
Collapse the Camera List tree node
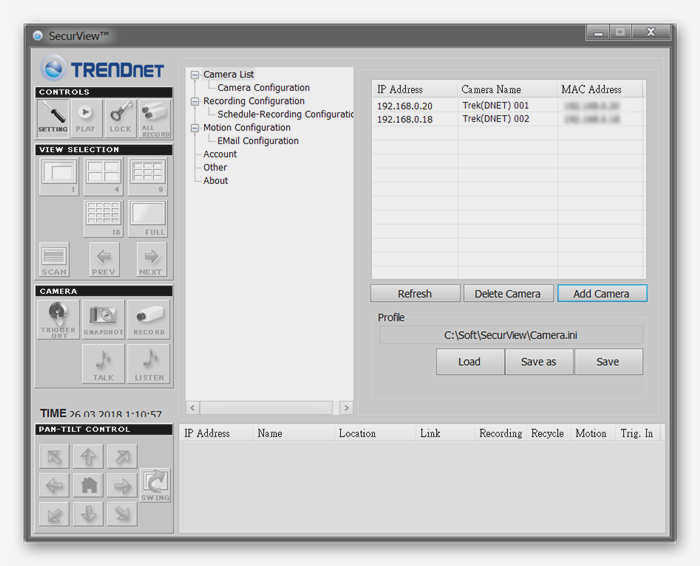pos(195,75)
